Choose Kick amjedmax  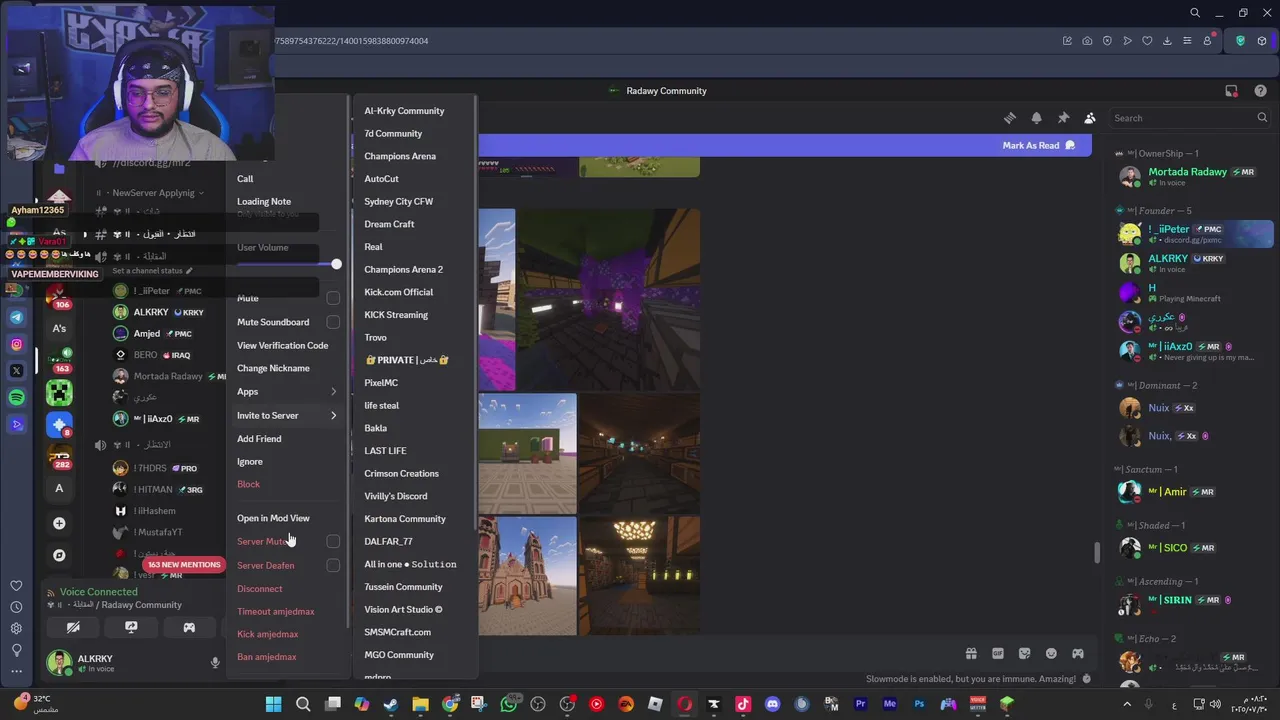pyautogui.click(x=268, y=634)
